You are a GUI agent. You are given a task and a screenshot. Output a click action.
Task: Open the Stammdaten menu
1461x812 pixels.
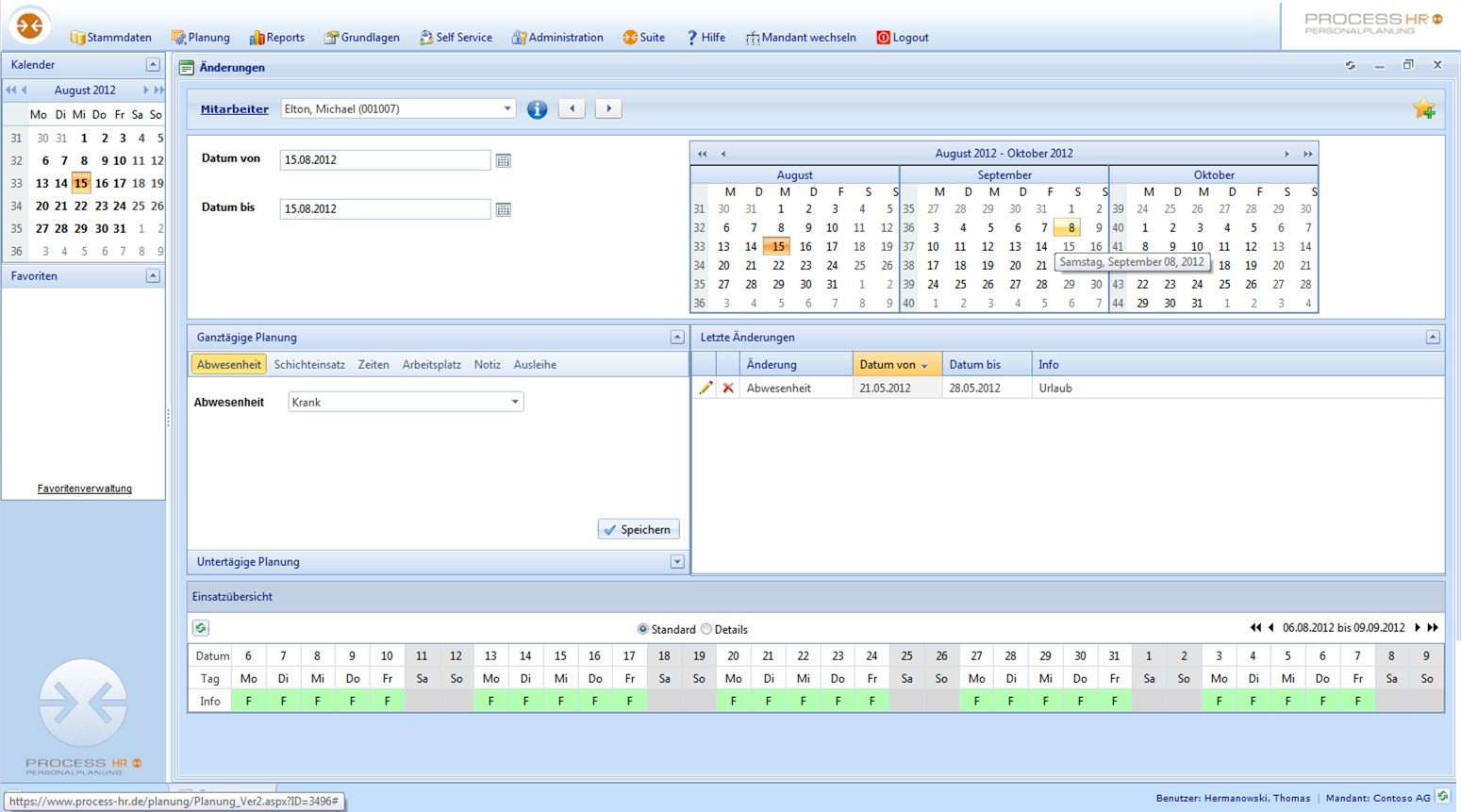coord(111,38)
